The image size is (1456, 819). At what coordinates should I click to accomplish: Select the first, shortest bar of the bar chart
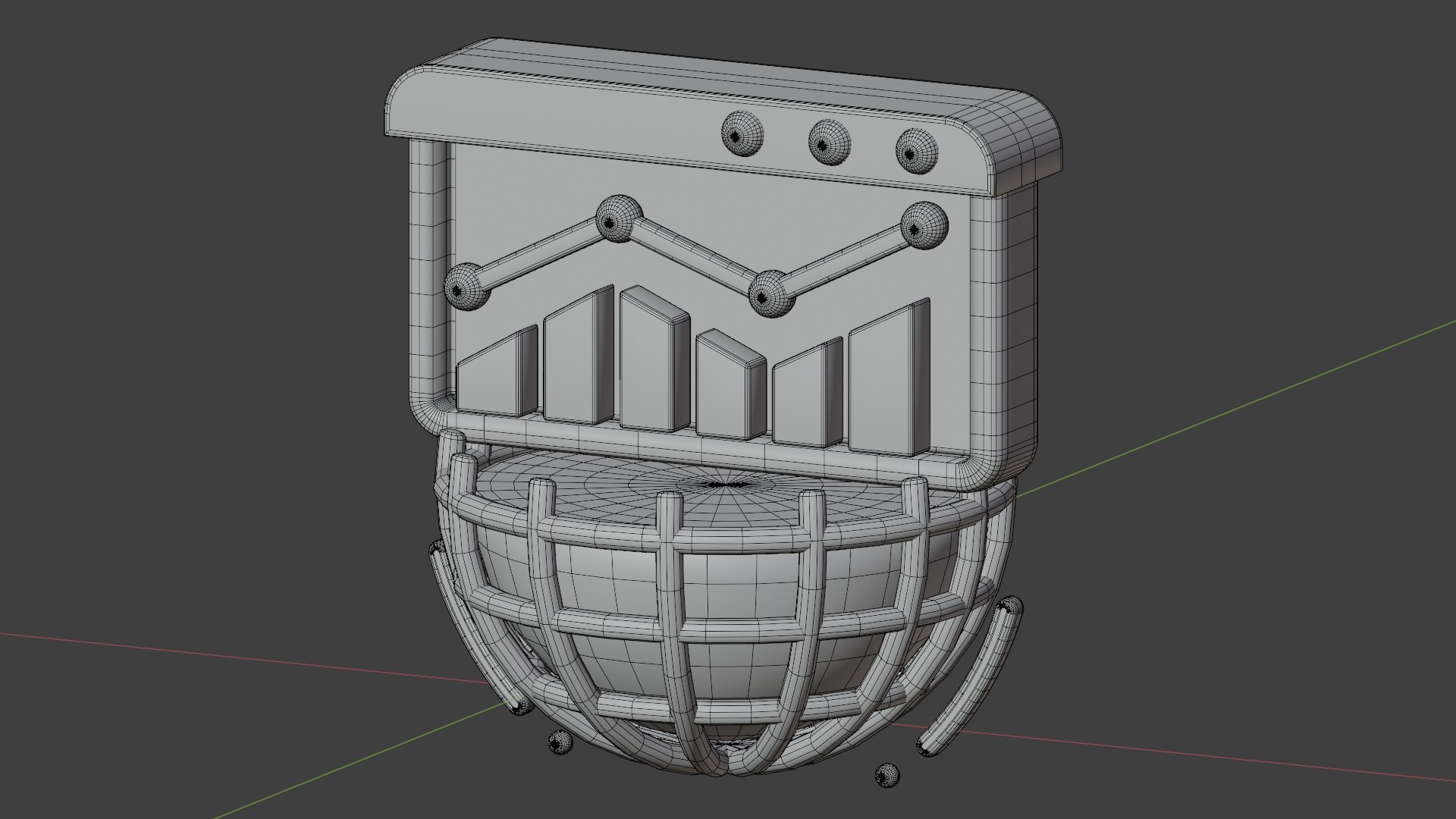(x=497, y=372)
